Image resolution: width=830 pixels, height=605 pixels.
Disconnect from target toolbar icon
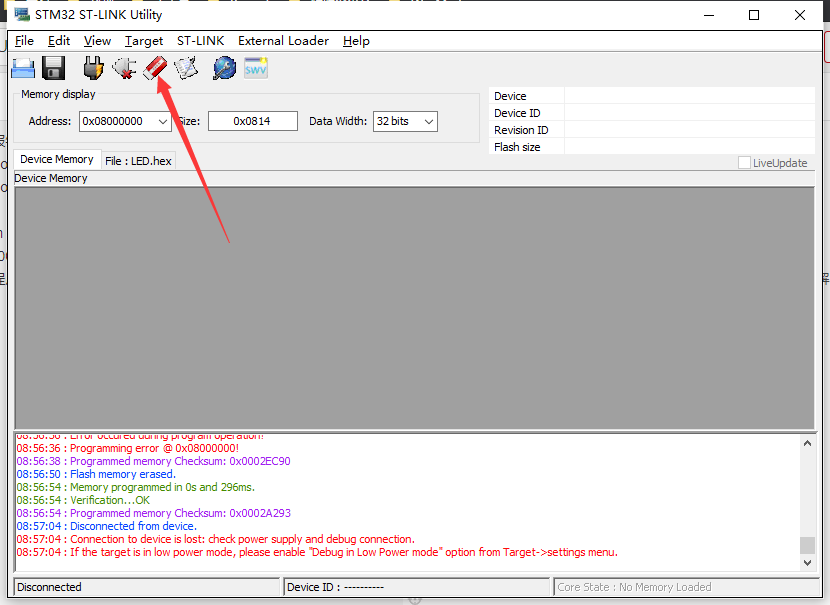[x=124, y=68]
